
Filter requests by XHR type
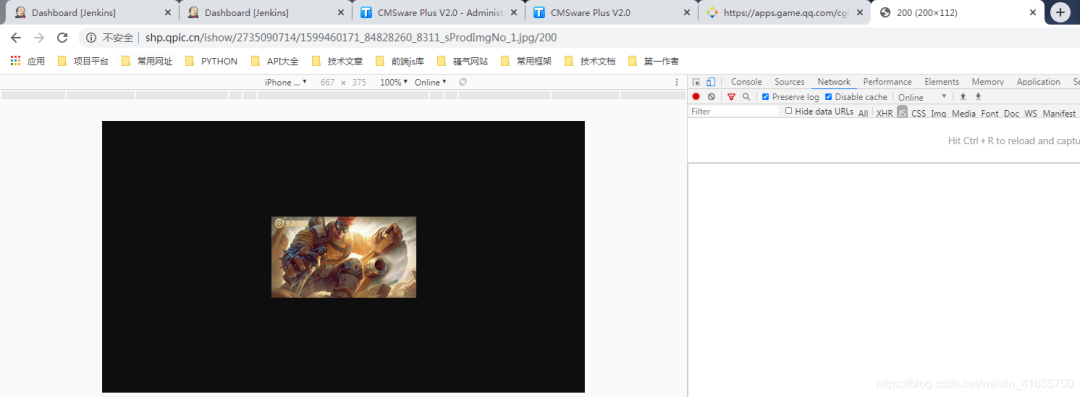(884, 113)
